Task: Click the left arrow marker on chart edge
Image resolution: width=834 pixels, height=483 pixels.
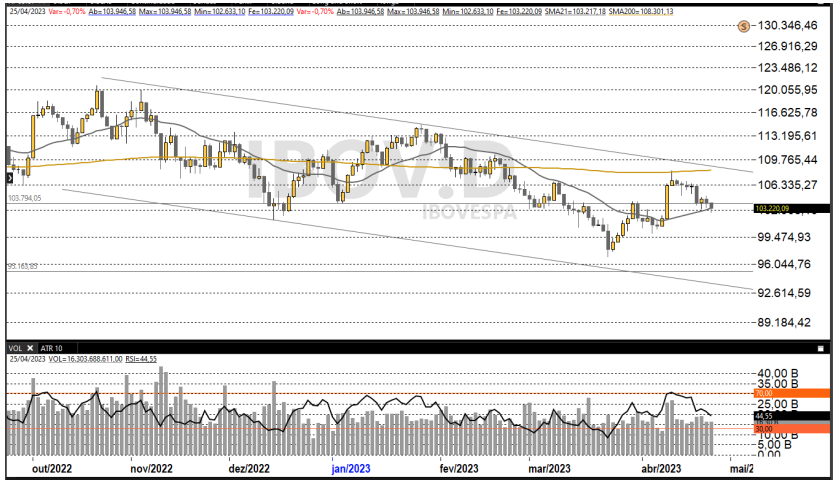Action: click(11, 177)
